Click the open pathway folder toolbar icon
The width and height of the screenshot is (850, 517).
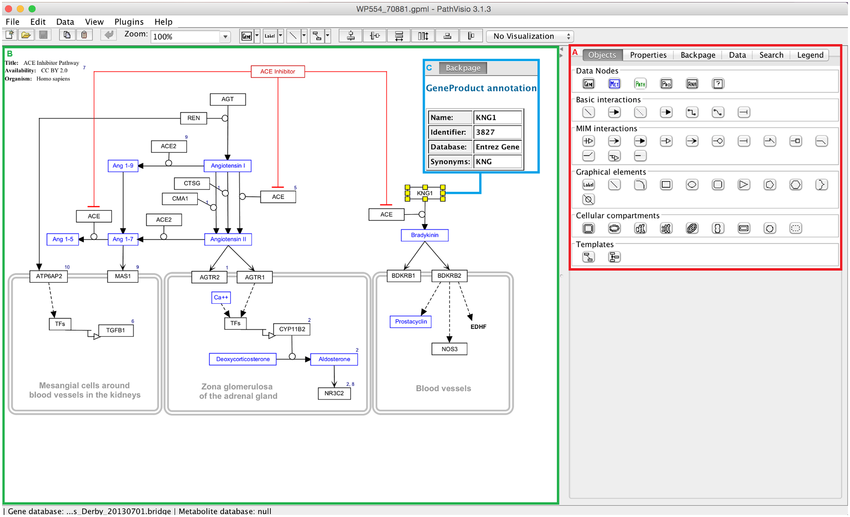[x=27, y=36]
